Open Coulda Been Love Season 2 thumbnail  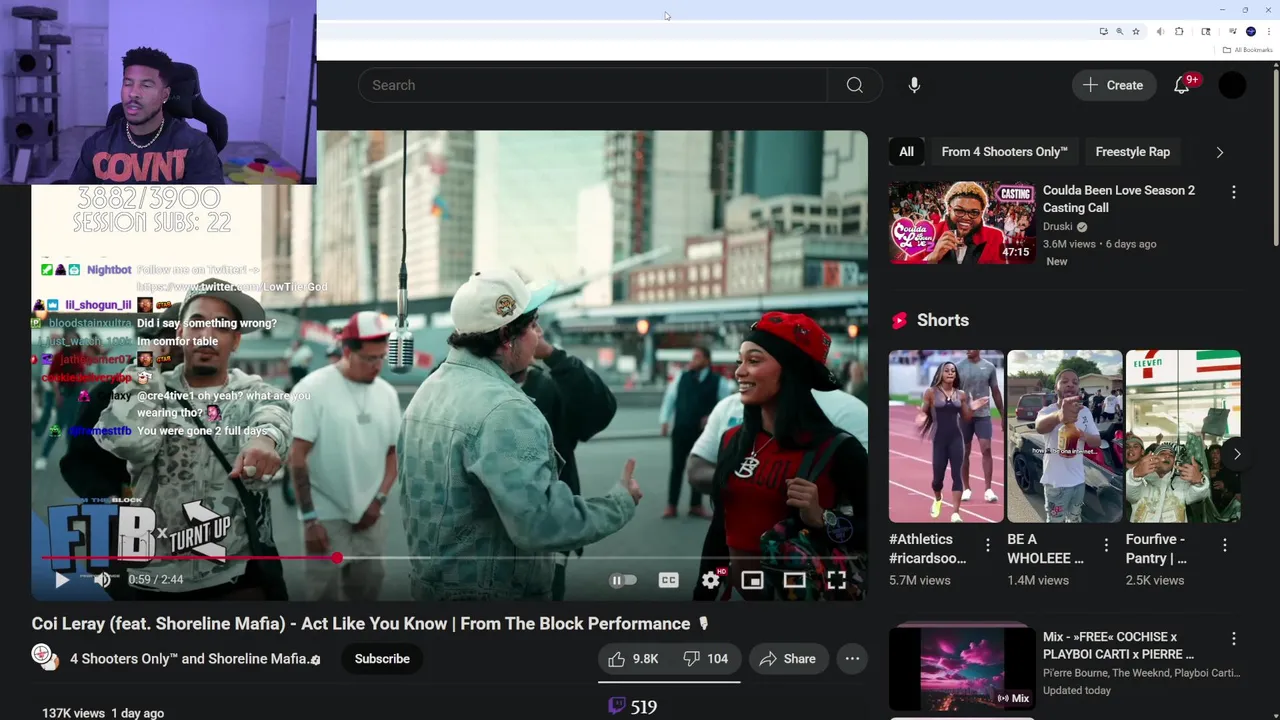point(962,222)
